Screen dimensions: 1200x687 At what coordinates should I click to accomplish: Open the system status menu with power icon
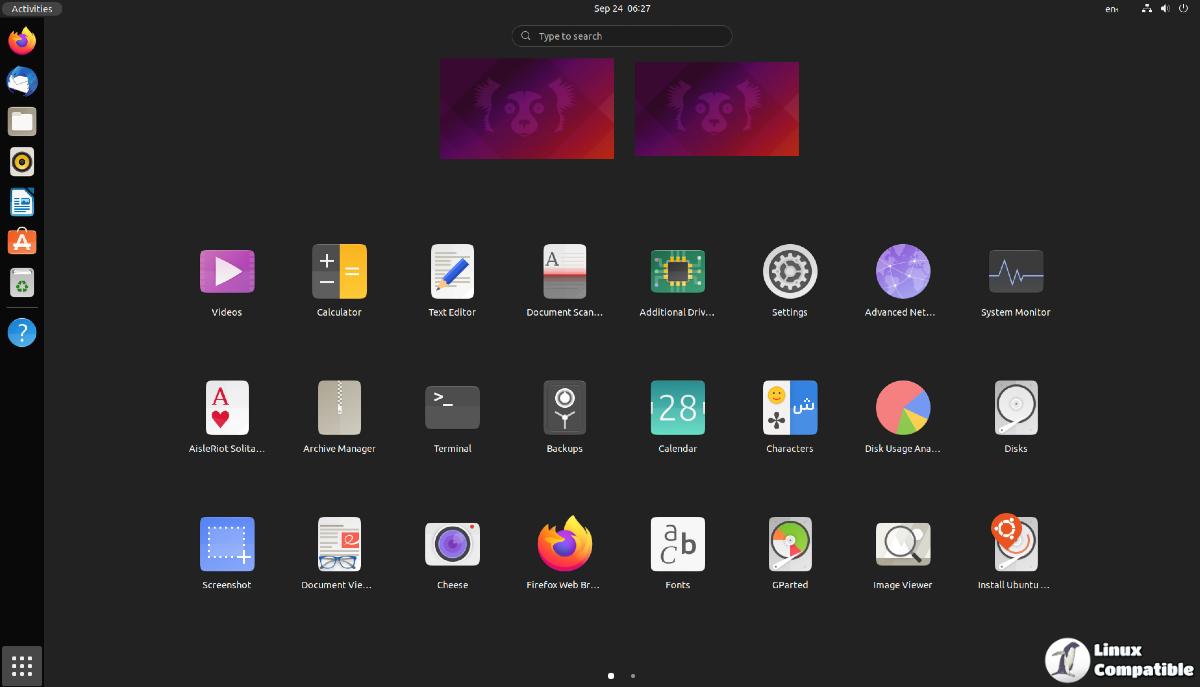[1182, 9]
